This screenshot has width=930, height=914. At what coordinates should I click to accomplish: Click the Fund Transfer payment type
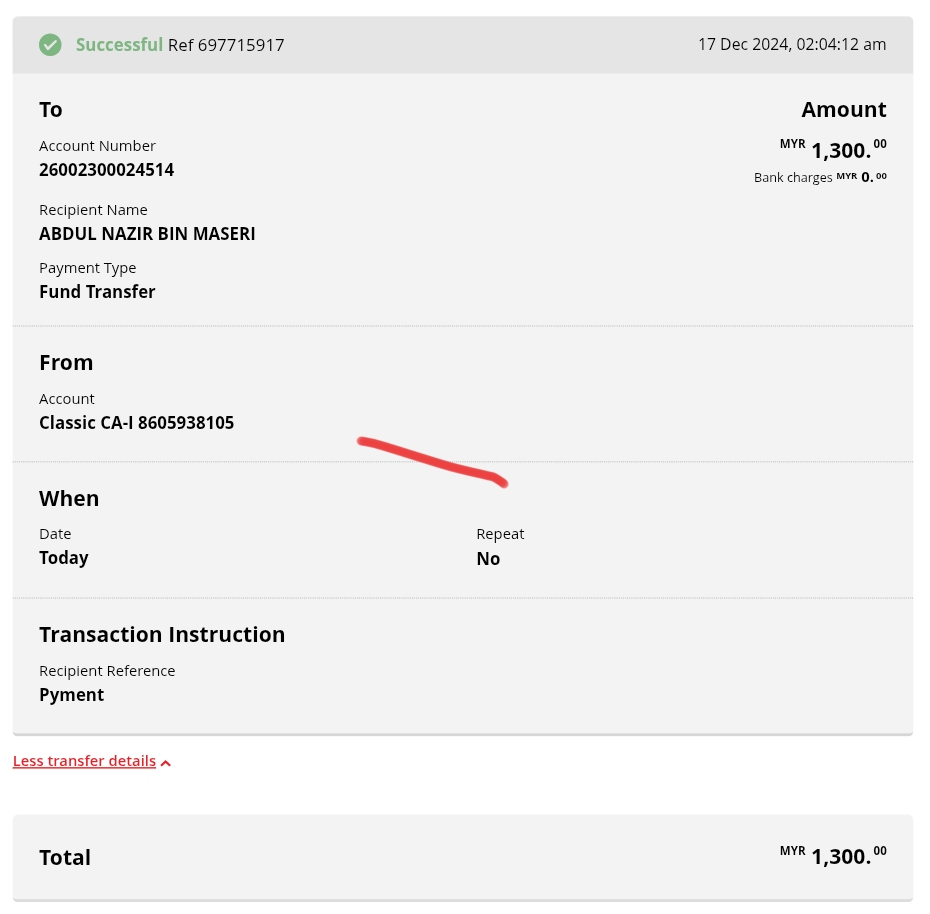[x=97, y=292]
